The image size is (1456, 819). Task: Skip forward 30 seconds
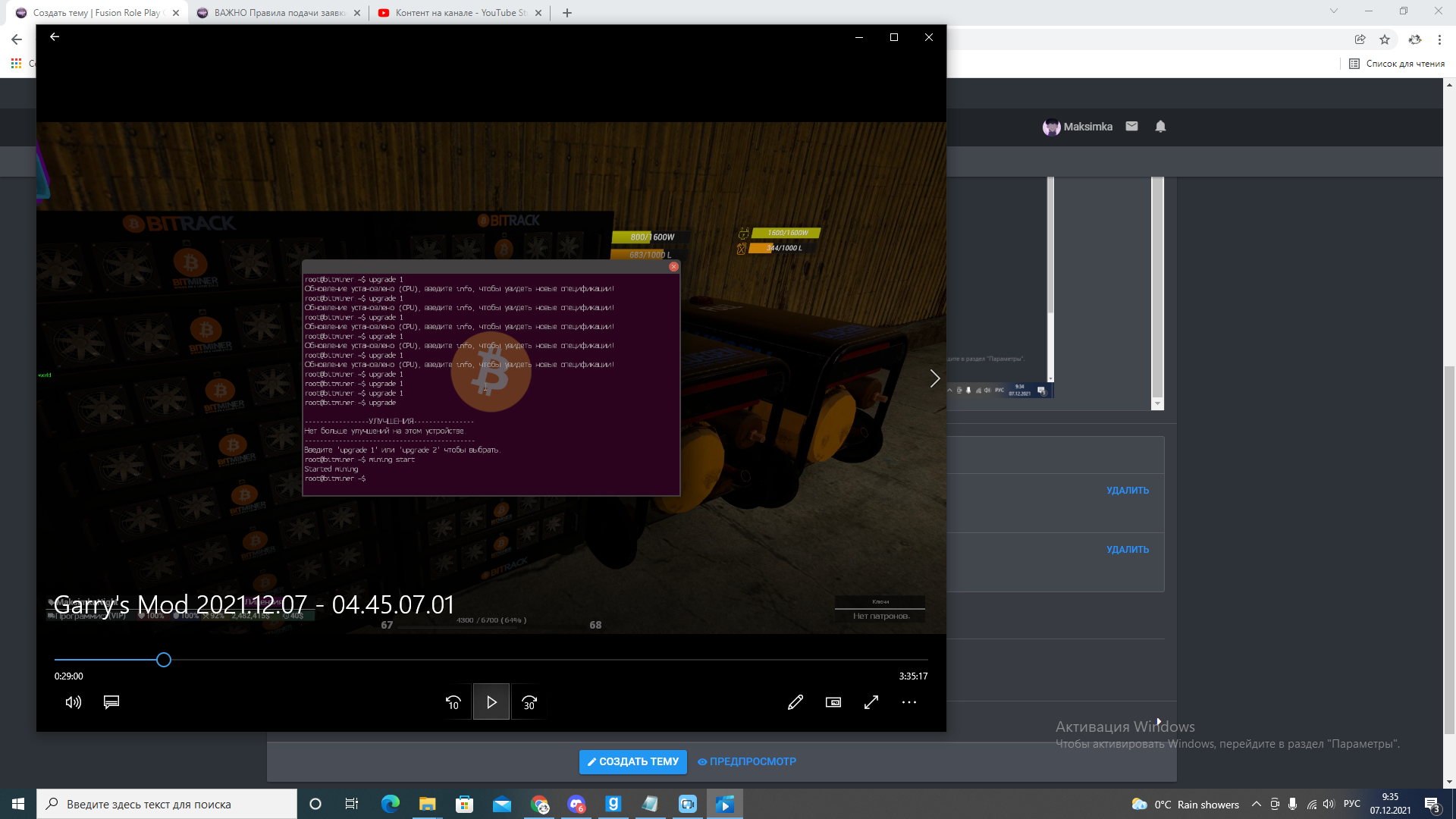(529, 703)
